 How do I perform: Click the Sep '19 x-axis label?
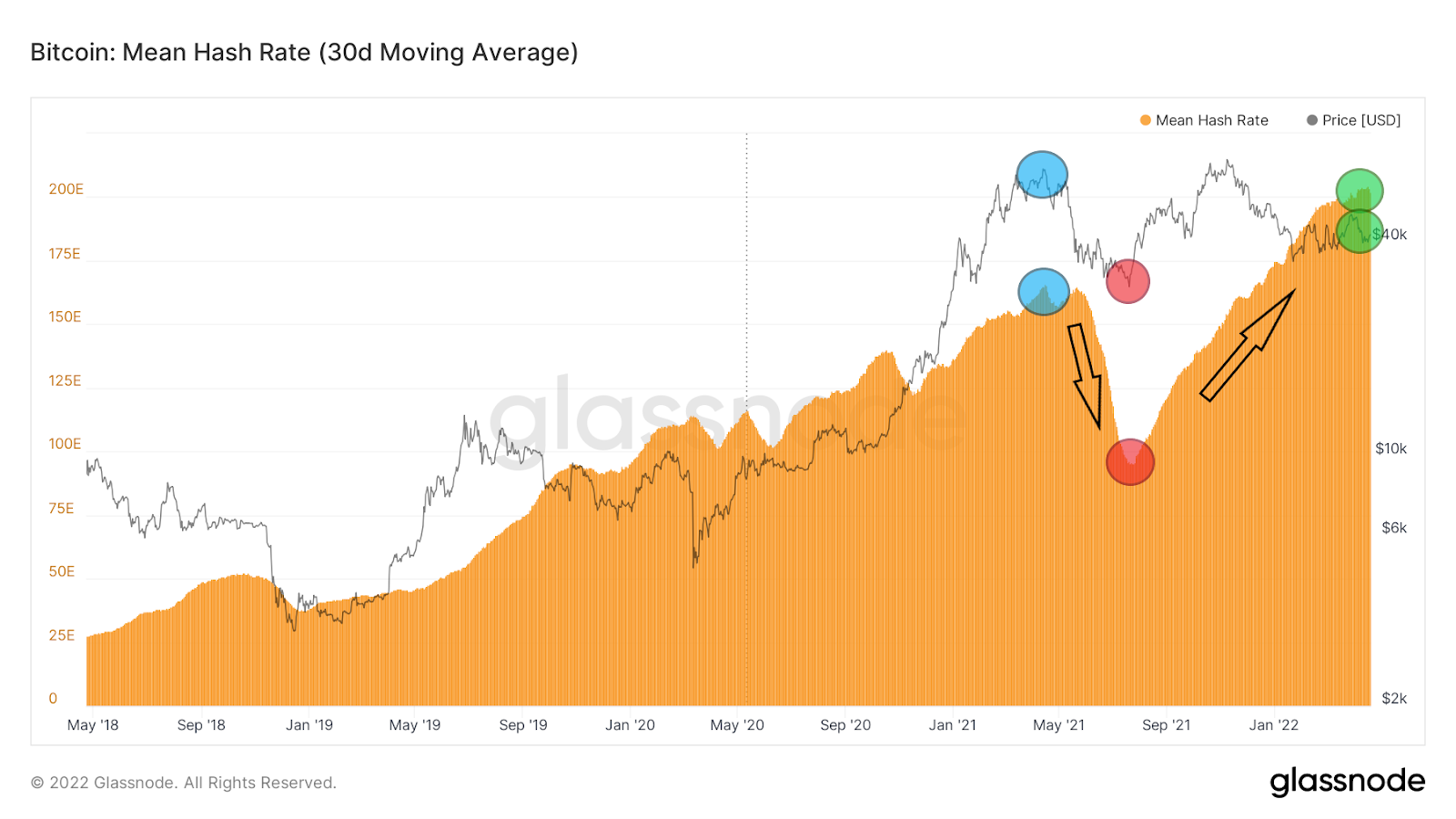tap(523, 725)
